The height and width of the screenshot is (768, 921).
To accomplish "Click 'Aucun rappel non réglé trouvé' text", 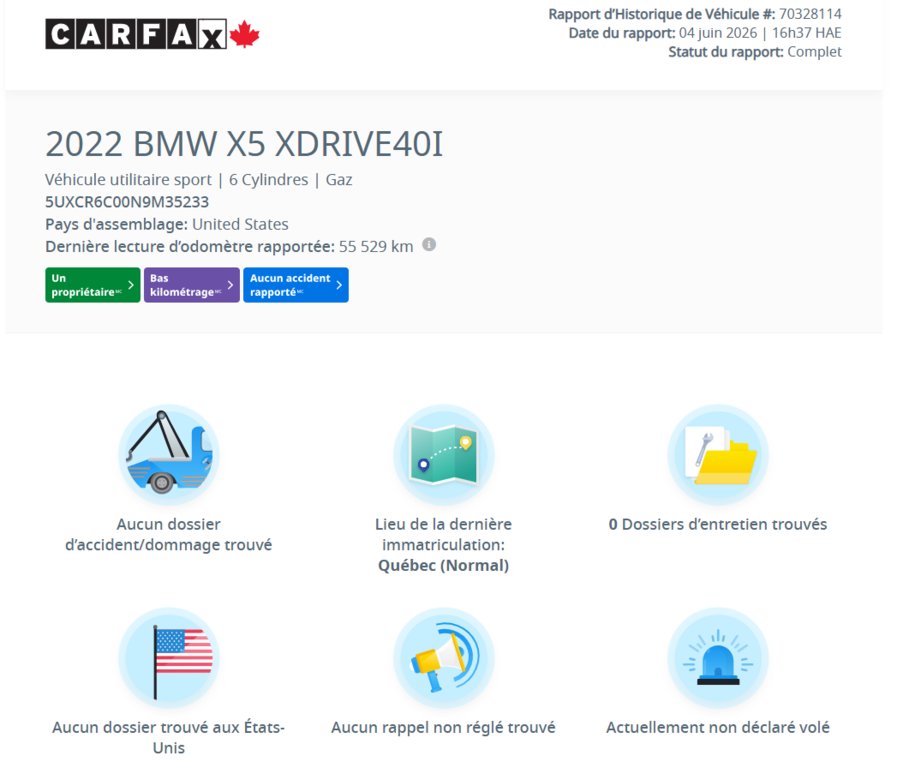I will pos(443,727).
